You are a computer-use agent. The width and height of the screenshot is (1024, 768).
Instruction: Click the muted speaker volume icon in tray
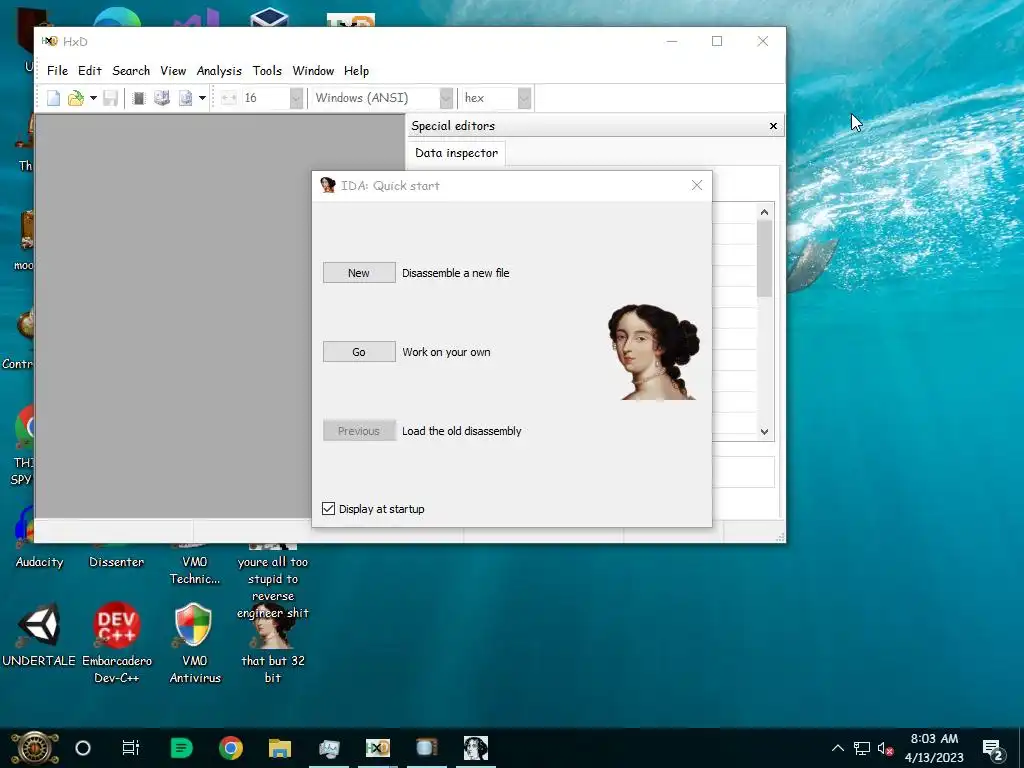[886, 748]
